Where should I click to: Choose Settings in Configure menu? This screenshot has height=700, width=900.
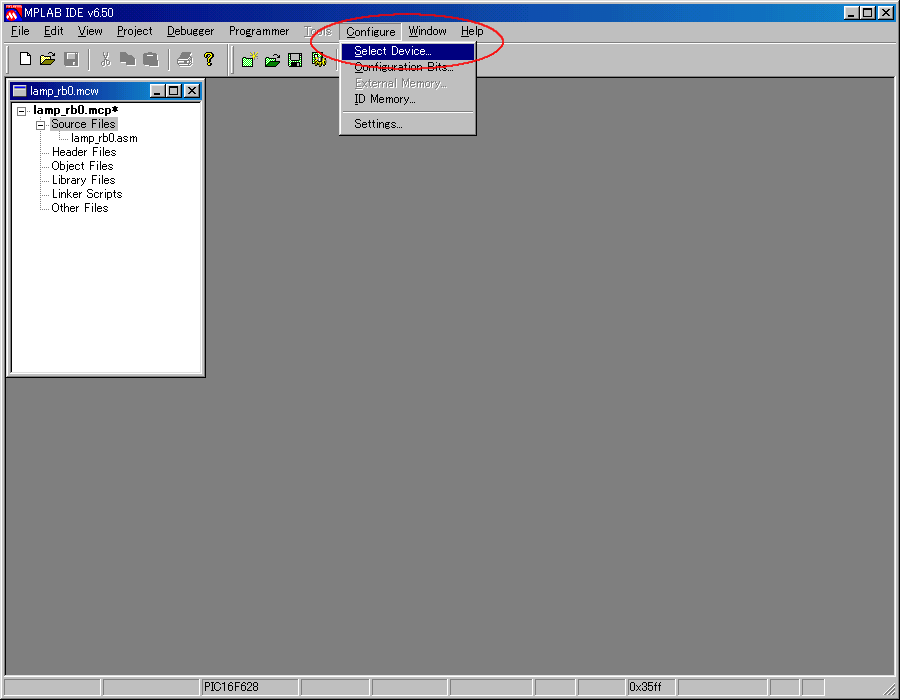(408, 124)
